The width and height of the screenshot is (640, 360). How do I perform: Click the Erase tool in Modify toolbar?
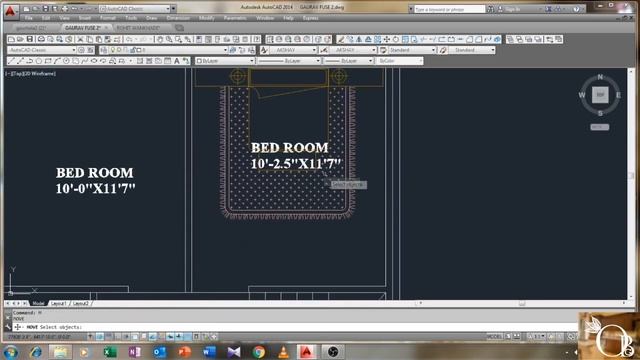[341, 39]
